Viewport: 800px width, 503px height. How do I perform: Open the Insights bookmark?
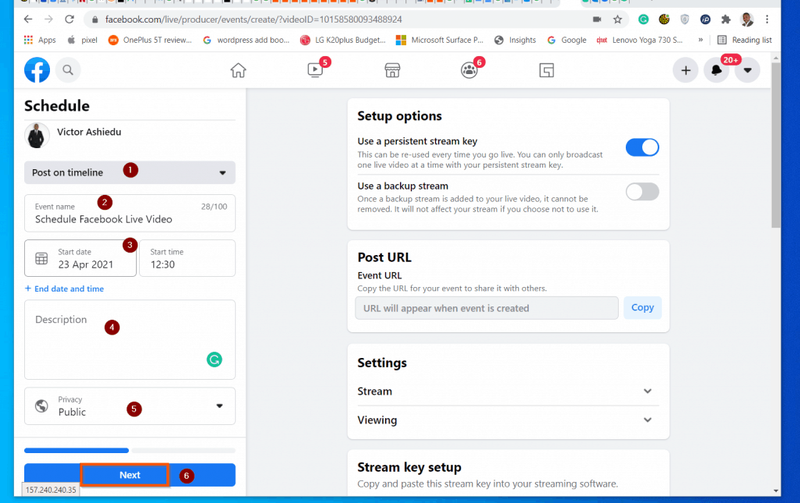515,40
